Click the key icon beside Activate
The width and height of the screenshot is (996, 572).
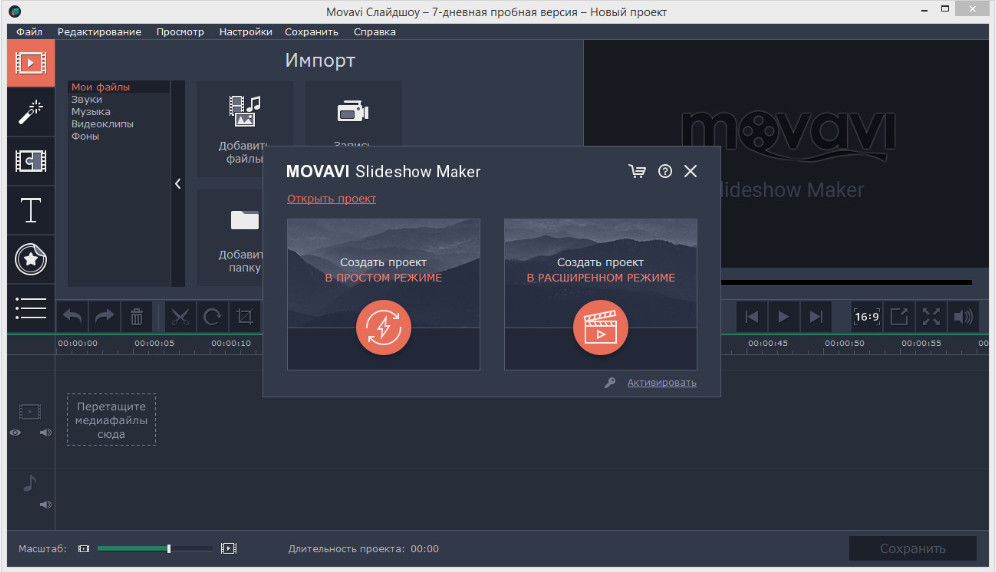click(x=610, y=383)
